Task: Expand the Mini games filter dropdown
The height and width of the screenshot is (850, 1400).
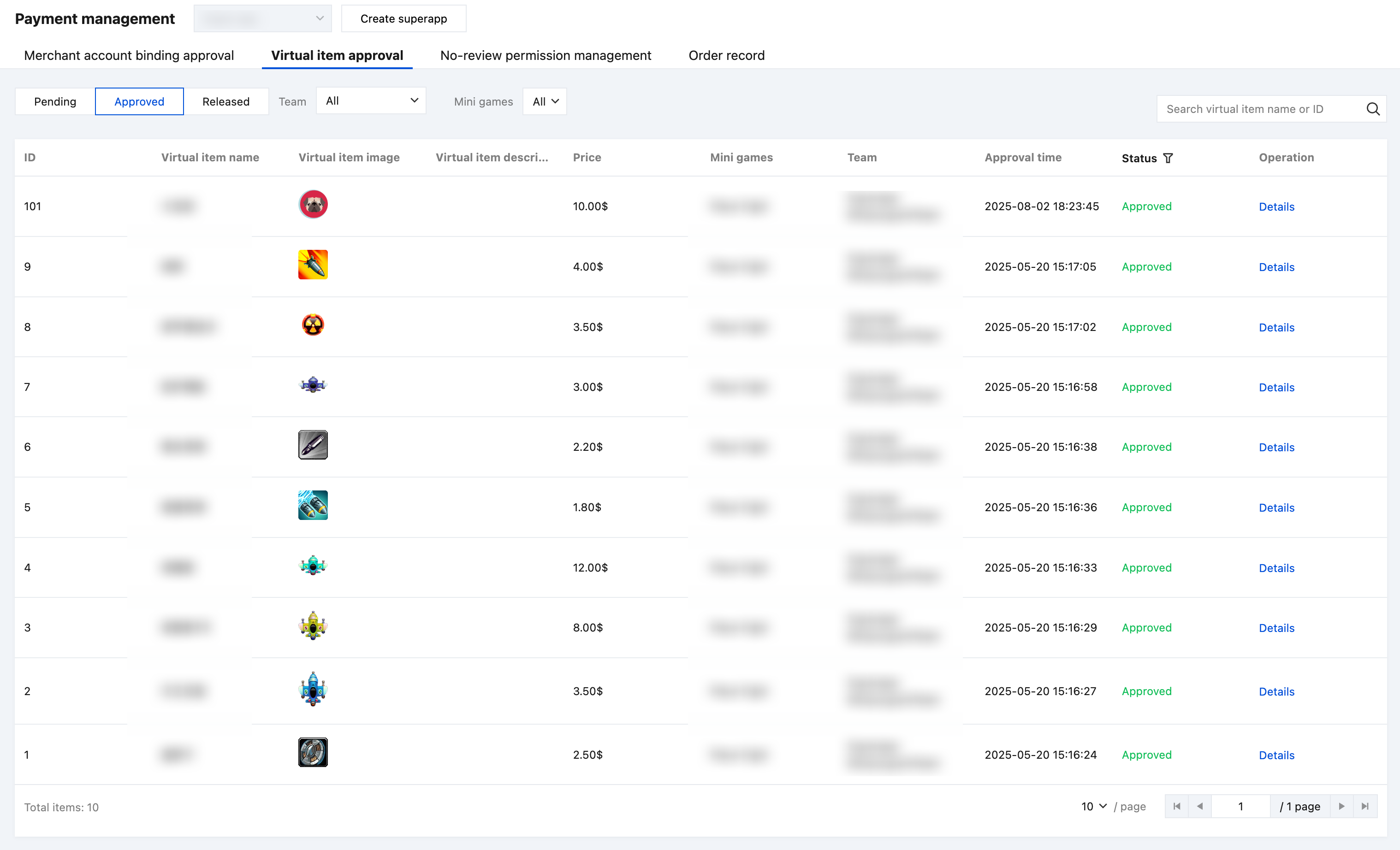Action: click(544, 101)
